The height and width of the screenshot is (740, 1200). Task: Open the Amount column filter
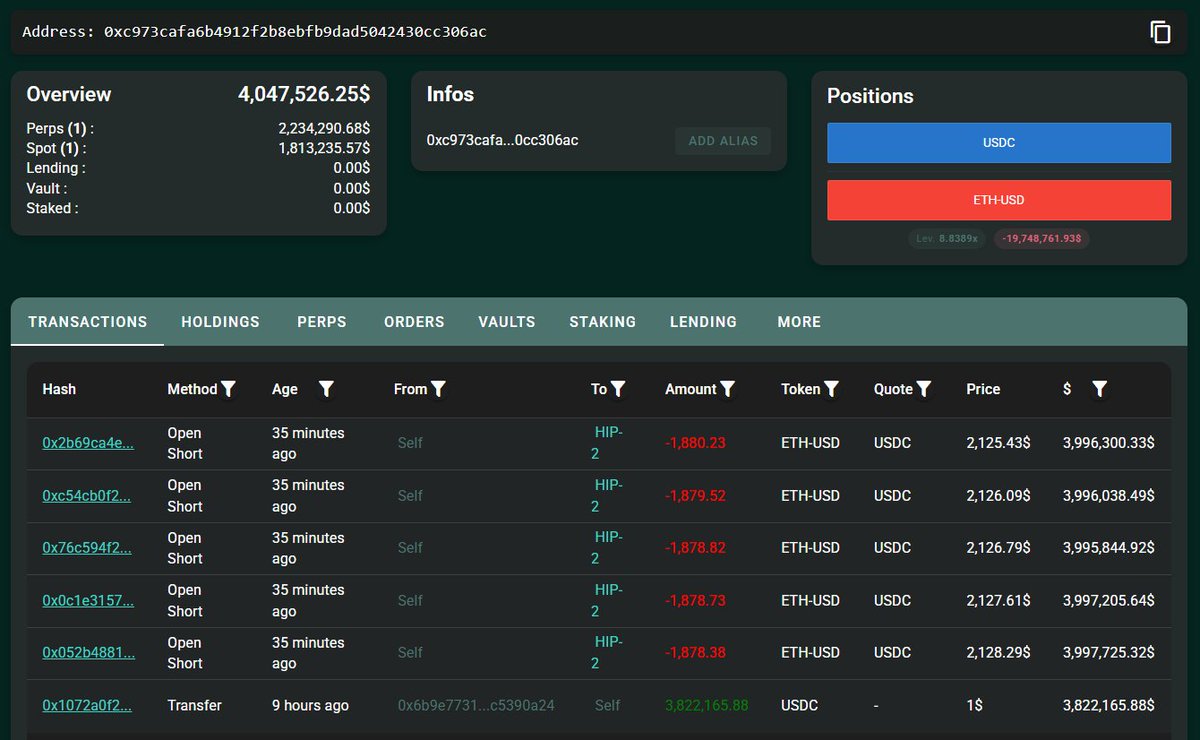(x=727, y=389)
